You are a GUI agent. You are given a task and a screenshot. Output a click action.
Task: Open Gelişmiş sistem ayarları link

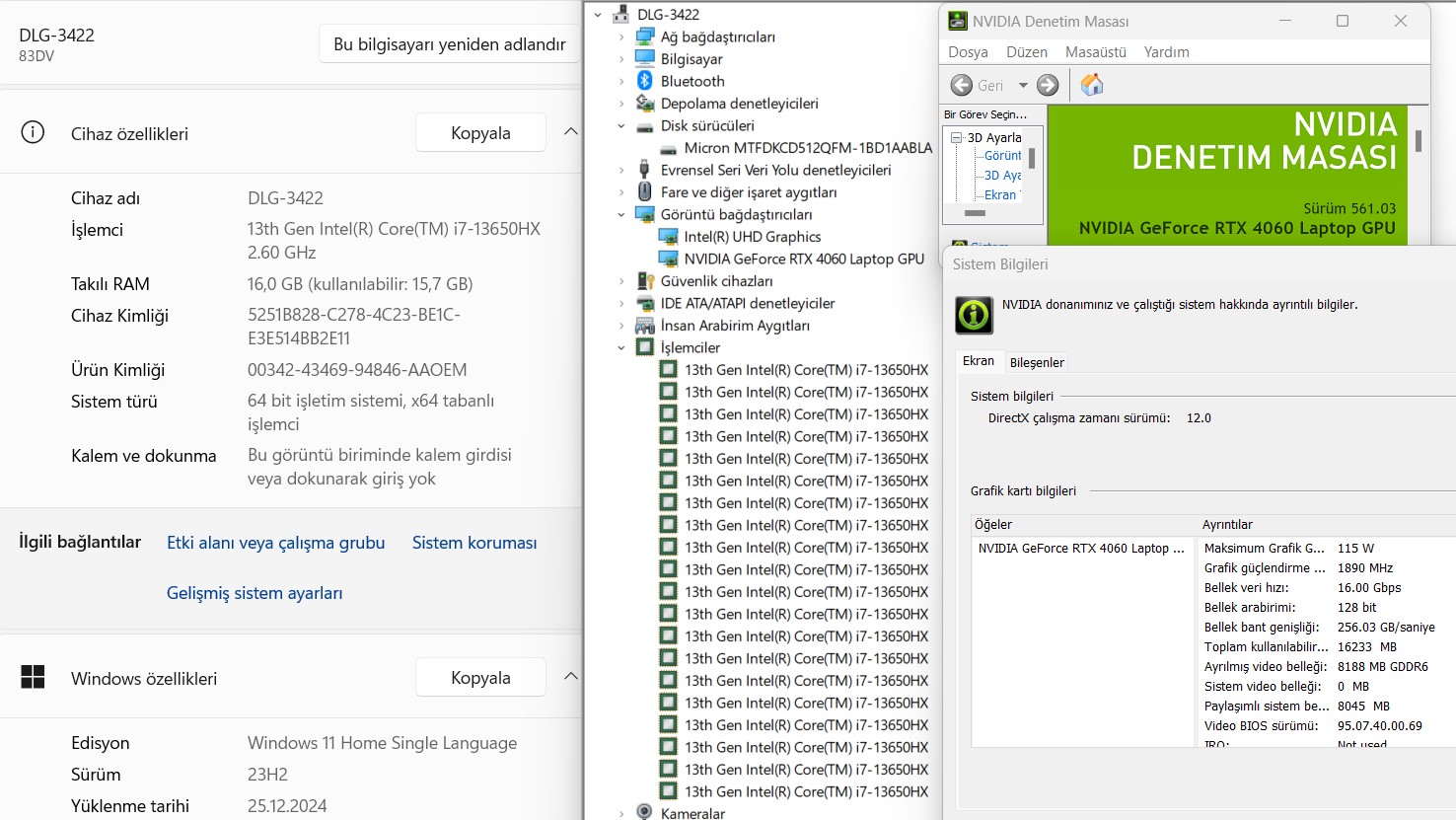(x=255, y=593)
